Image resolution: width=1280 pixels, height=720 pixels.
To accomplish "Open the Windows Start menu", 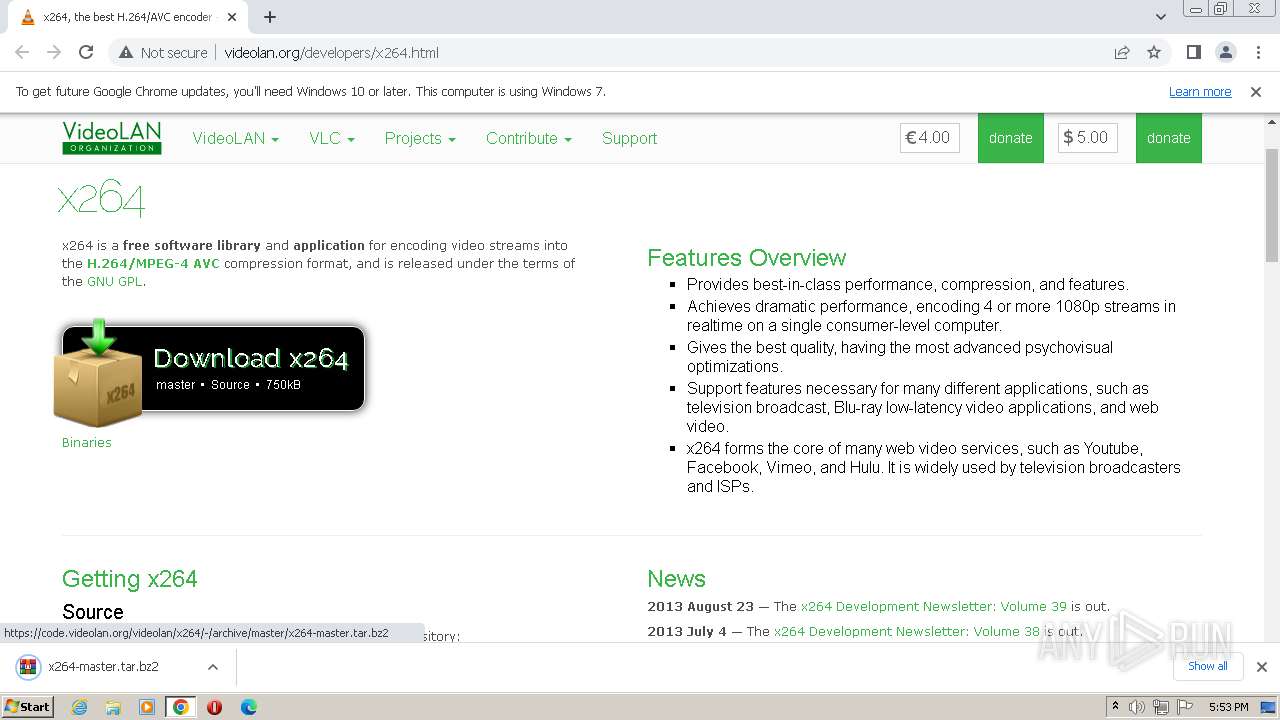I will tap(28, 706).
